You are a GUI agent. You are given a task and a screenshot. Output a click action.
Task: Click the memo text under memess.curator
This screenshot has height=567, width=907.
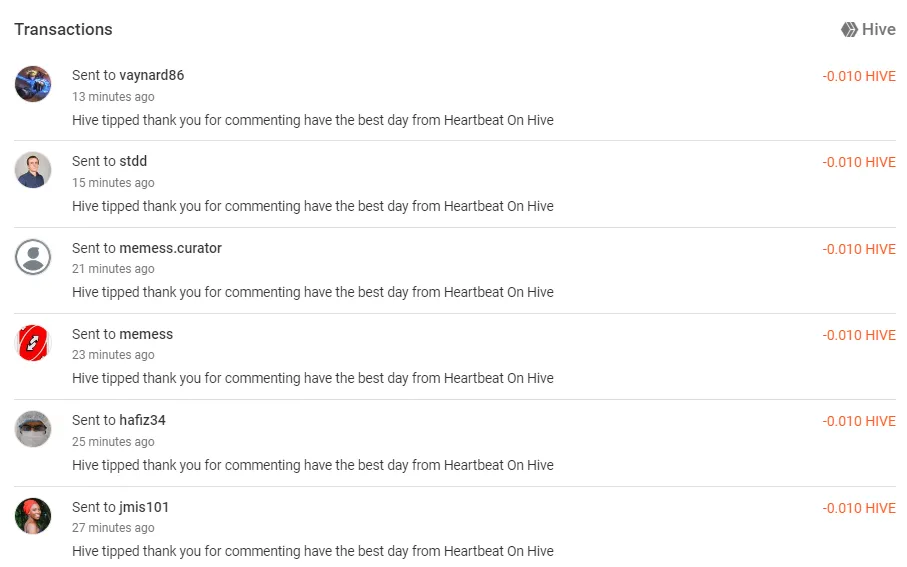click(313, 292)
